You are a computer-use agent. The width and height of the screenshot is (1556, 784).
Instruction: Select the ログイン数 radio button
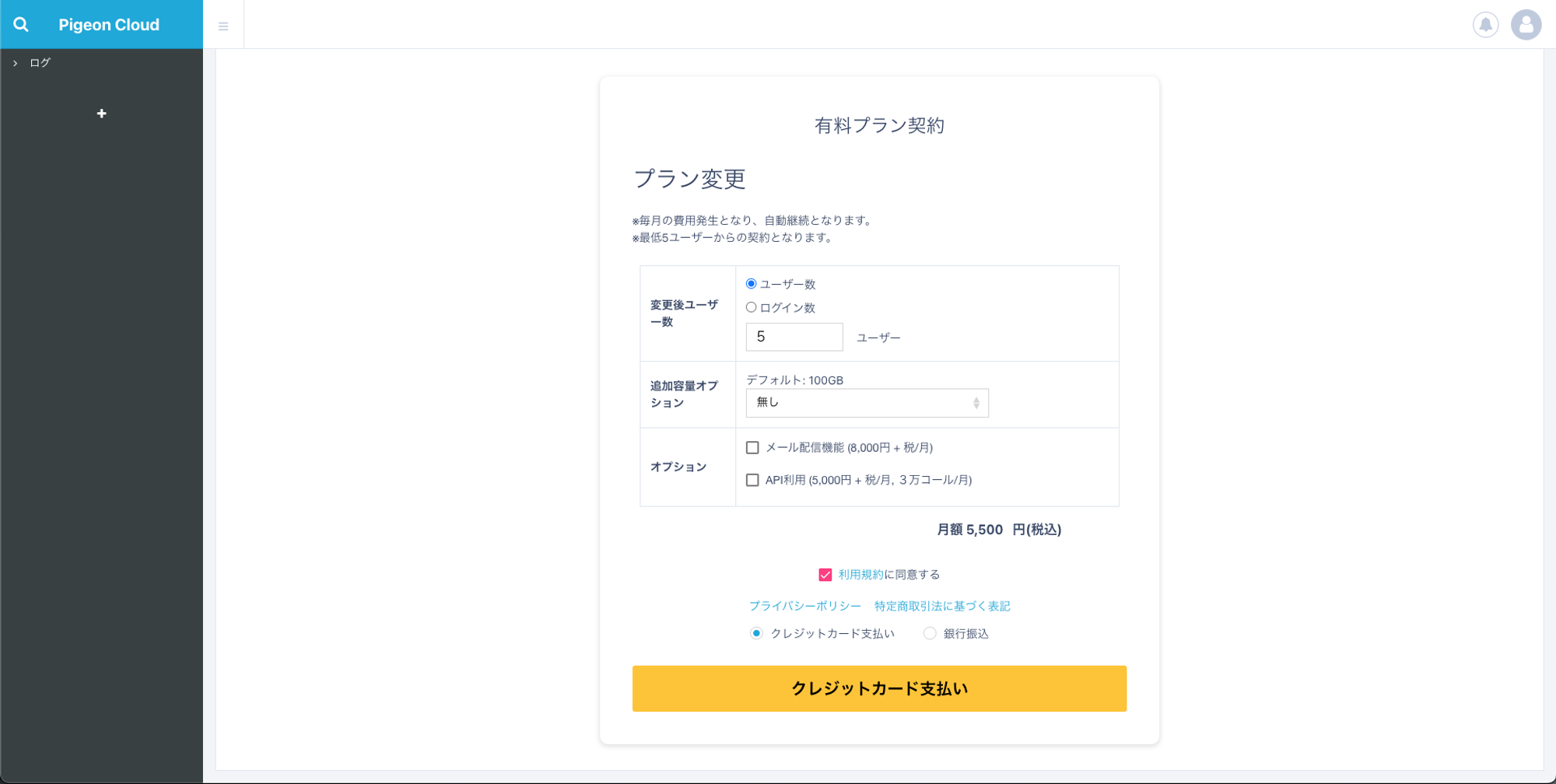click(752, 307)
